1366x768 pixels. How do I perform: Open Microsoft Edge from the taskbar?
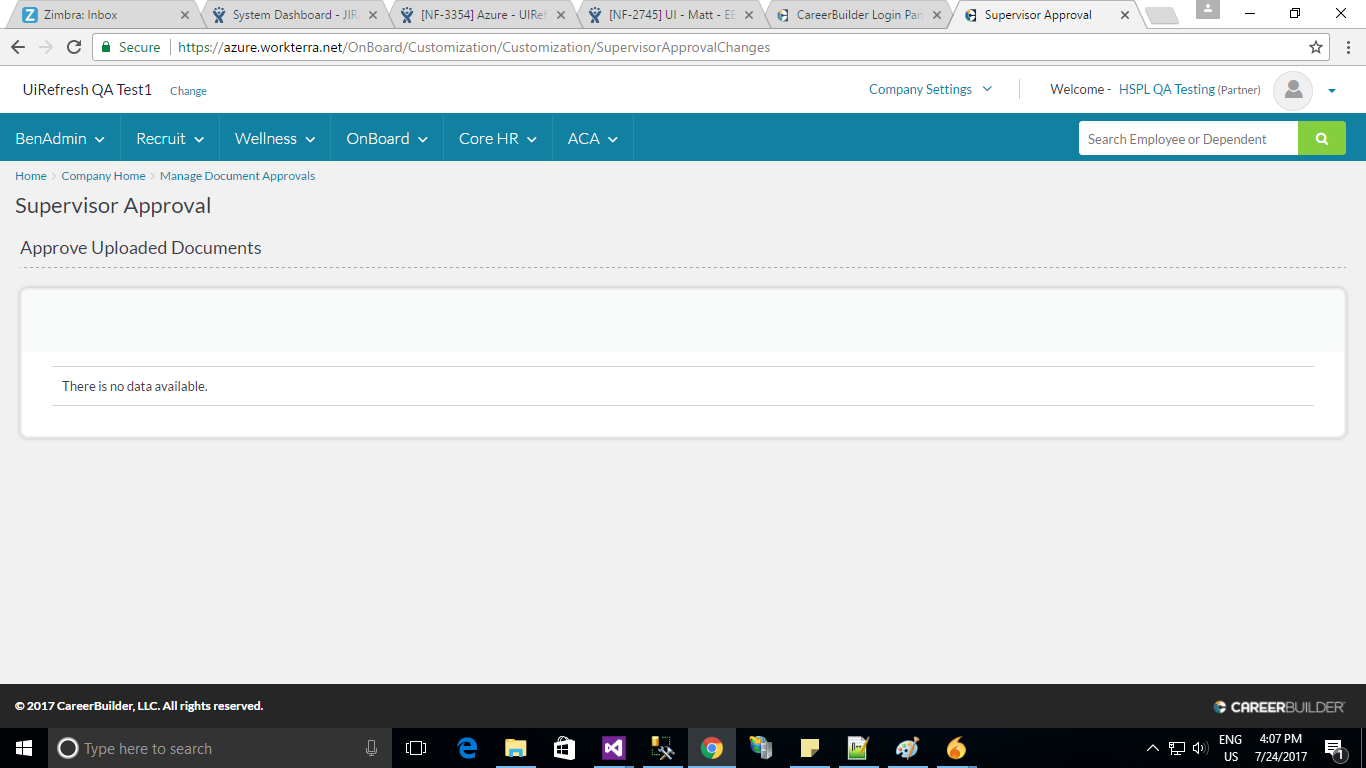tap(467, 748)
